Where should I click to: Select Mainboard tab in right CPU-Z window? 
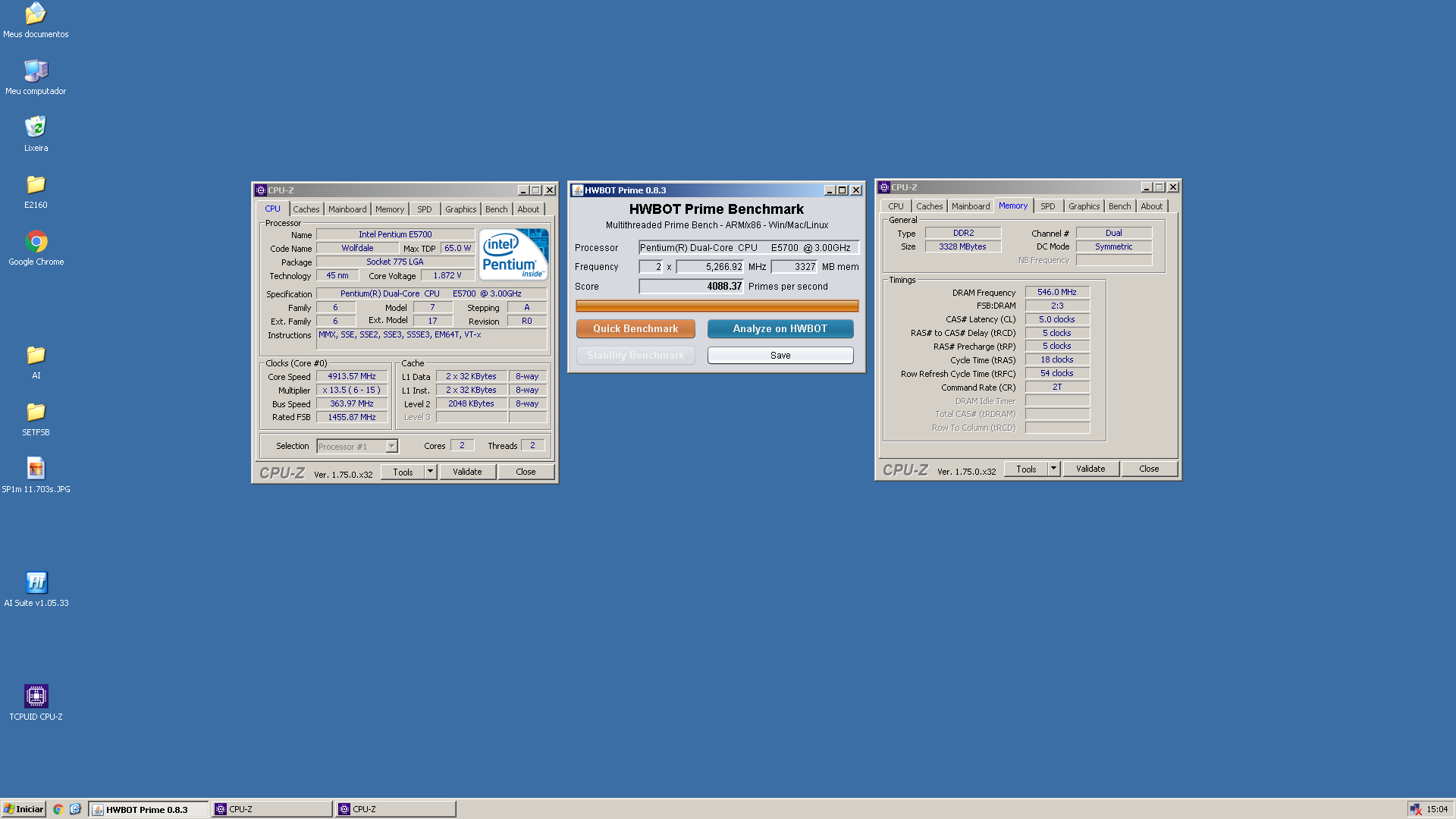tap(971, 206)
